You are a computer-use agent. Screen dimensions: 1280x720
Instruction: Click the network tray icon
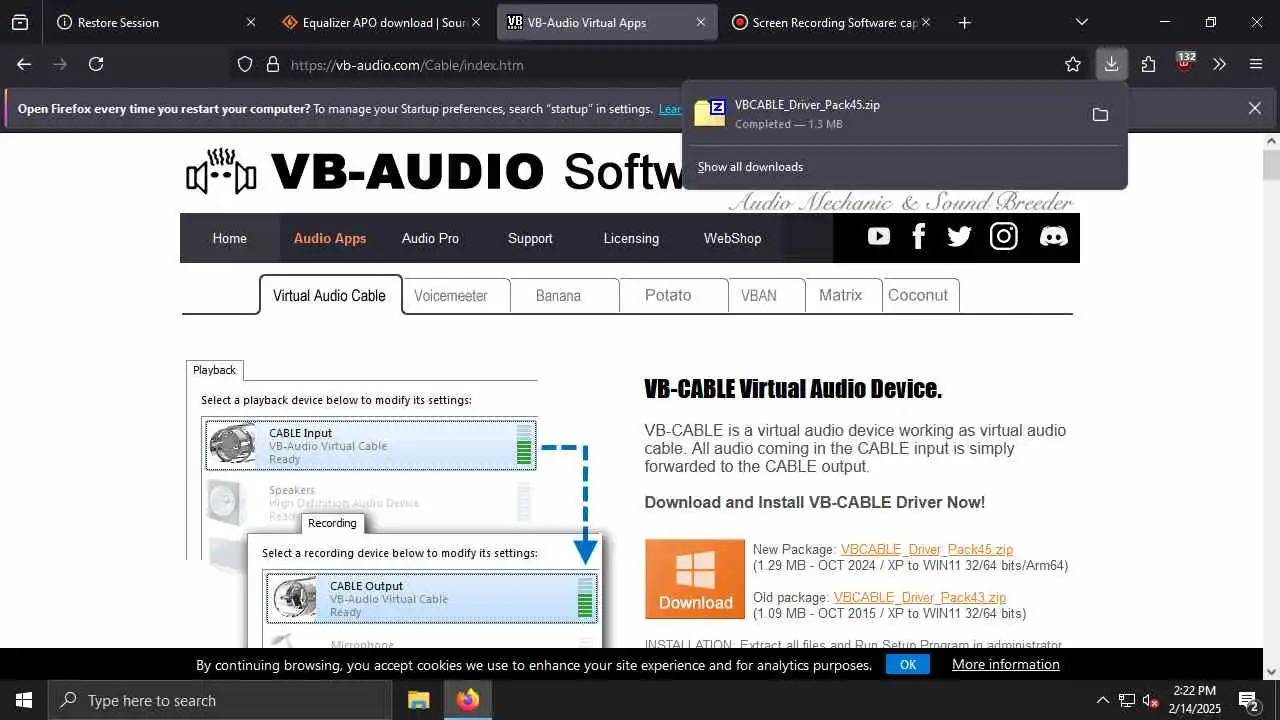click(1126, 700)
